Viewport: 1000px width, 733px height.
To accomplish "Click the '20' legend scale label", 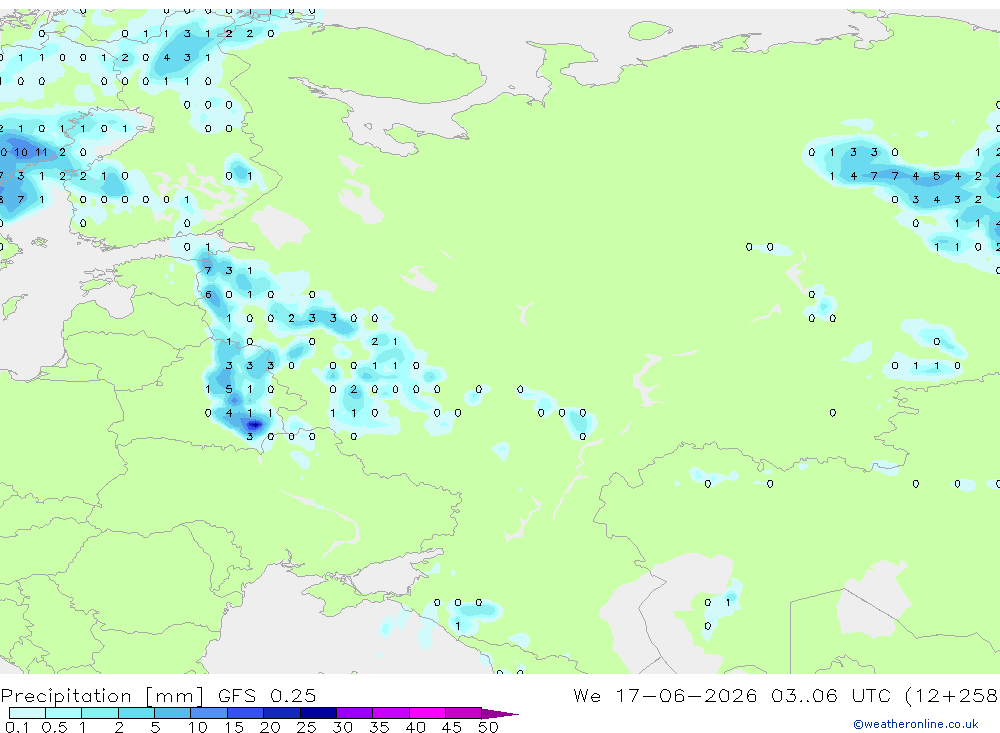I will (x=270, y=727).
